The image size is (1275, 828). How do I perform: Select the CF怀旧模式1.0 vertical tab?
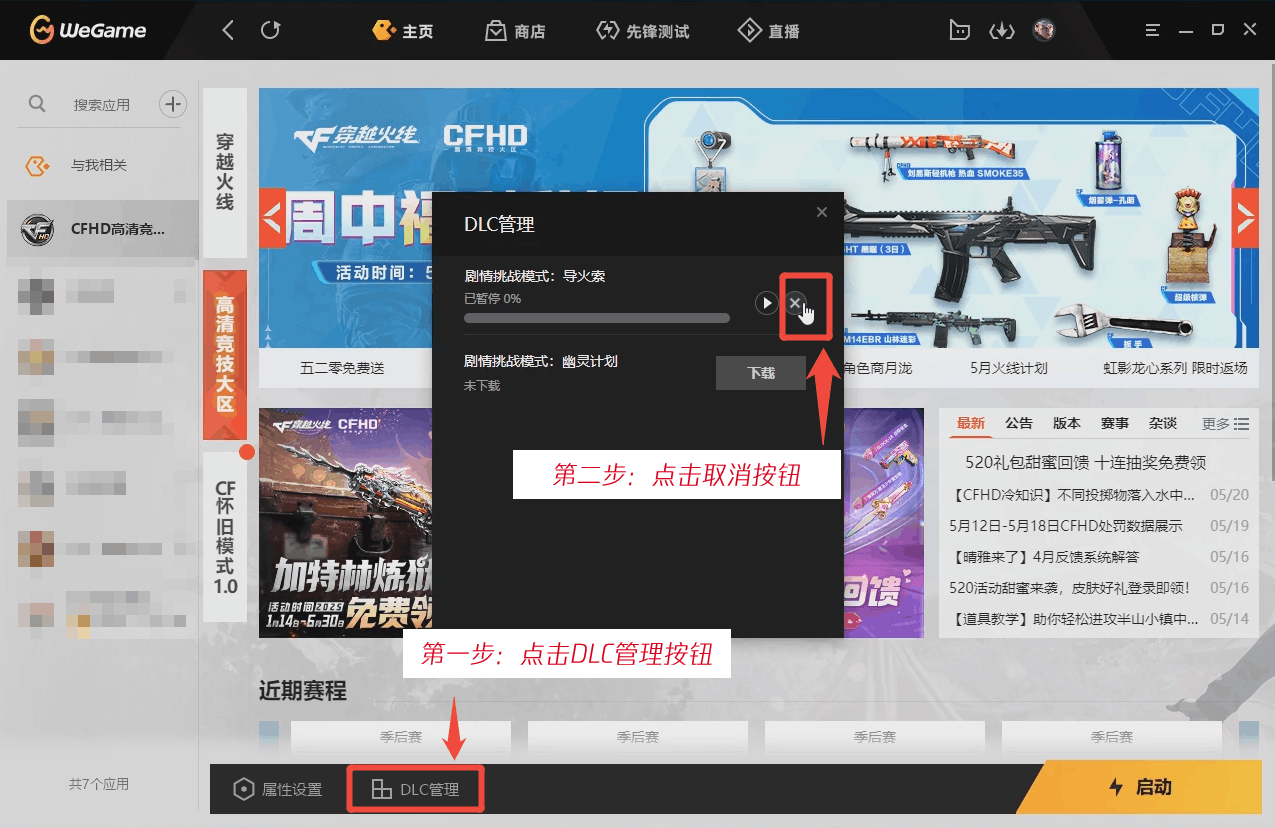225,537
